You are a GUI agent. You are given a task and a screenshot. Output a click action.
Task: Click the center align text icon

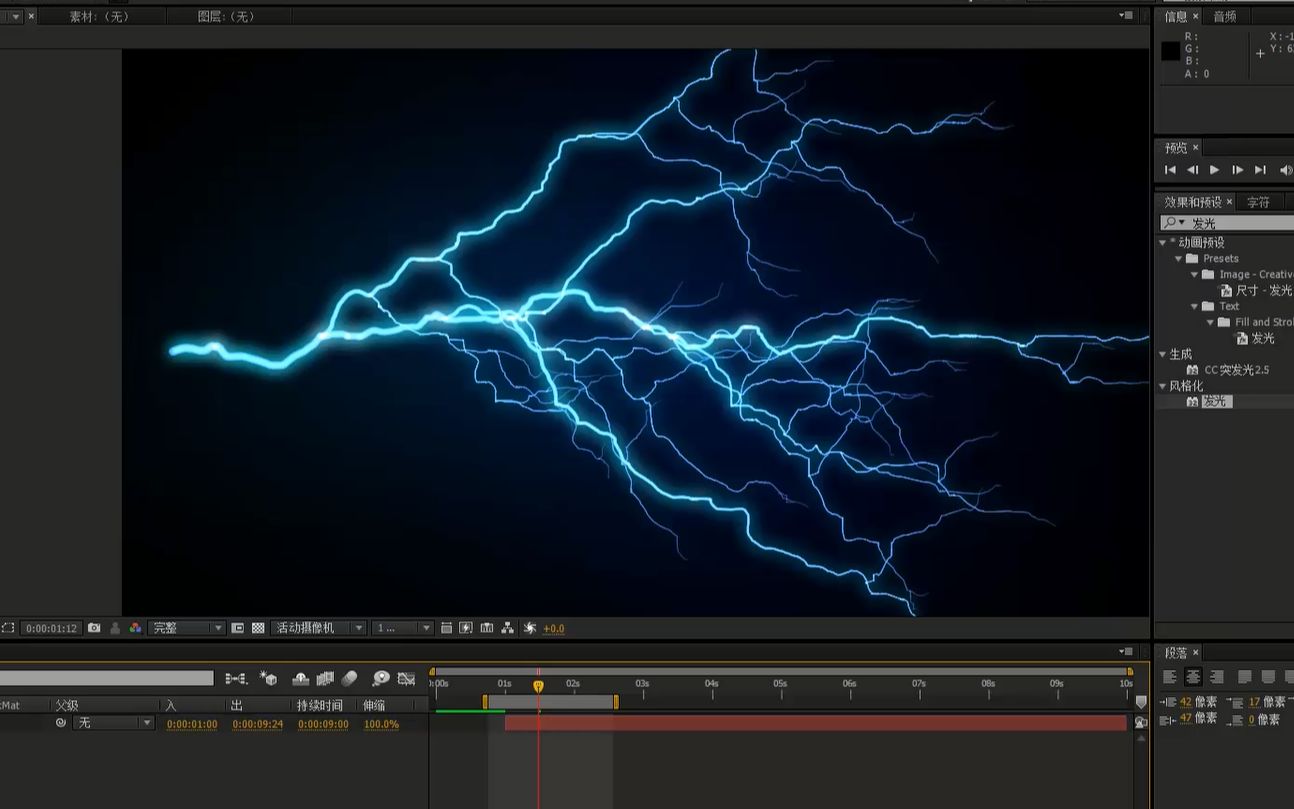pos(1193,677)
